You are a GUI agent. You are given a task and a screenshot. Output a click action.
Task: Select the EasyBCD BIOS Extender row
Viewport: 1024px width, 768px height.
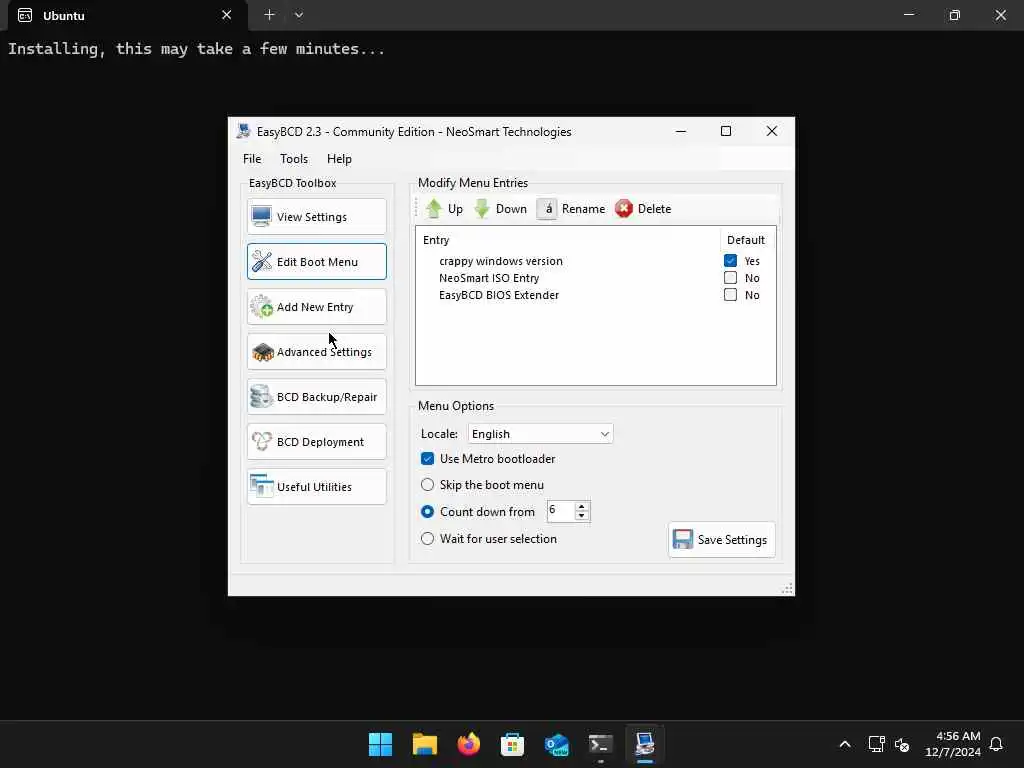click(499, 295)
